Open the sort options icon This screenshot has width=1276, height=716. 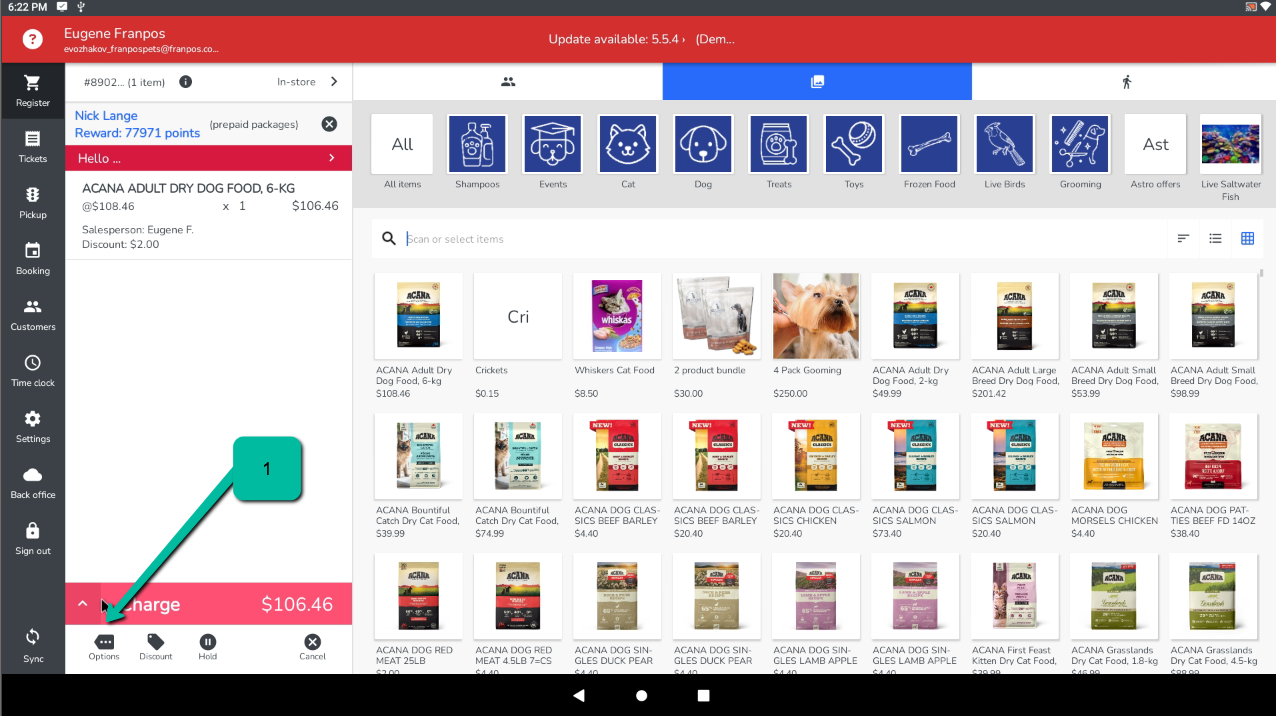tap(1183, 238)
